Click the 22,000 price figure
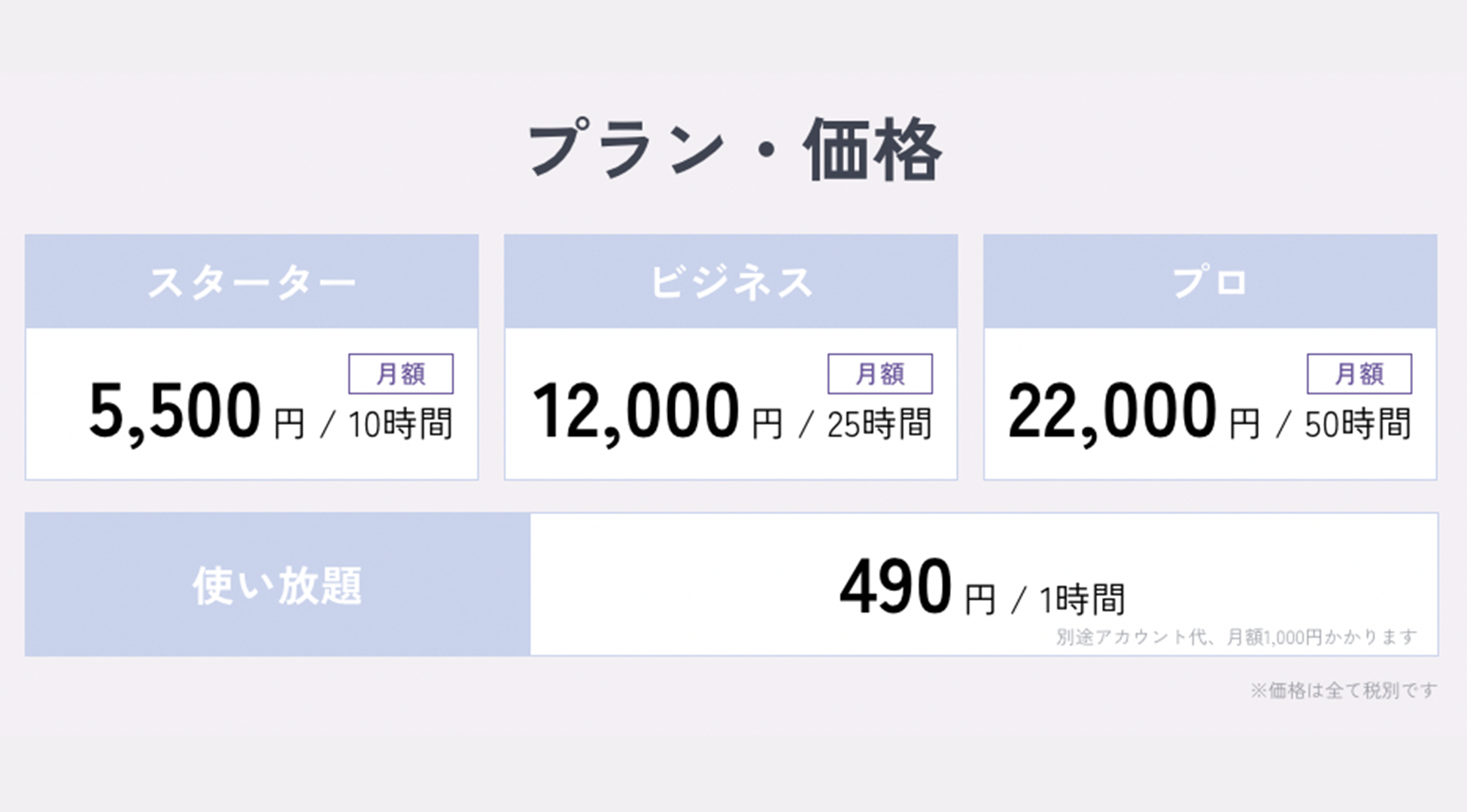The width and height of the screenshot is (1467, 812). [1112, 411]
